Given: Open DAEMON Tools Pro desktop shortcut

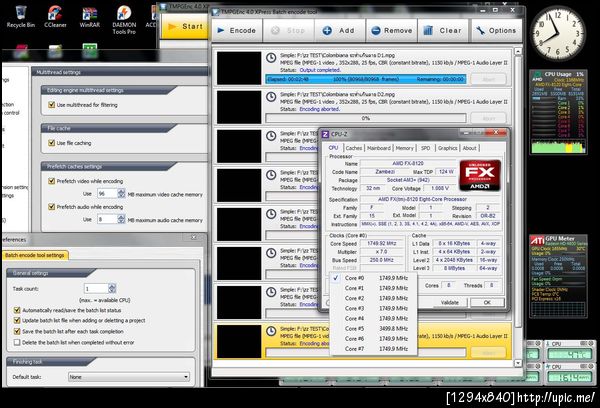Looking at the screenshot, I should [124, 20].
